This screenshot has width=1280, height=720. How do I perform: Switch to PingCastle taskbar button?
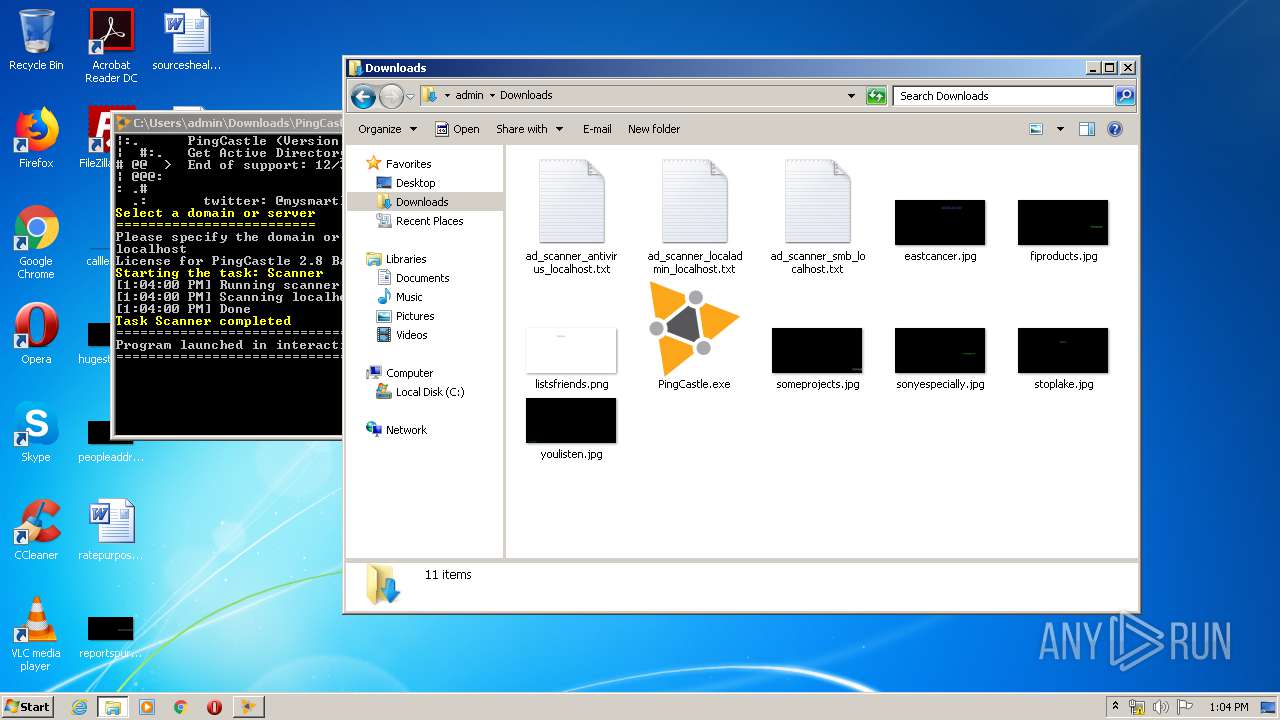click(x=249, y=707)
